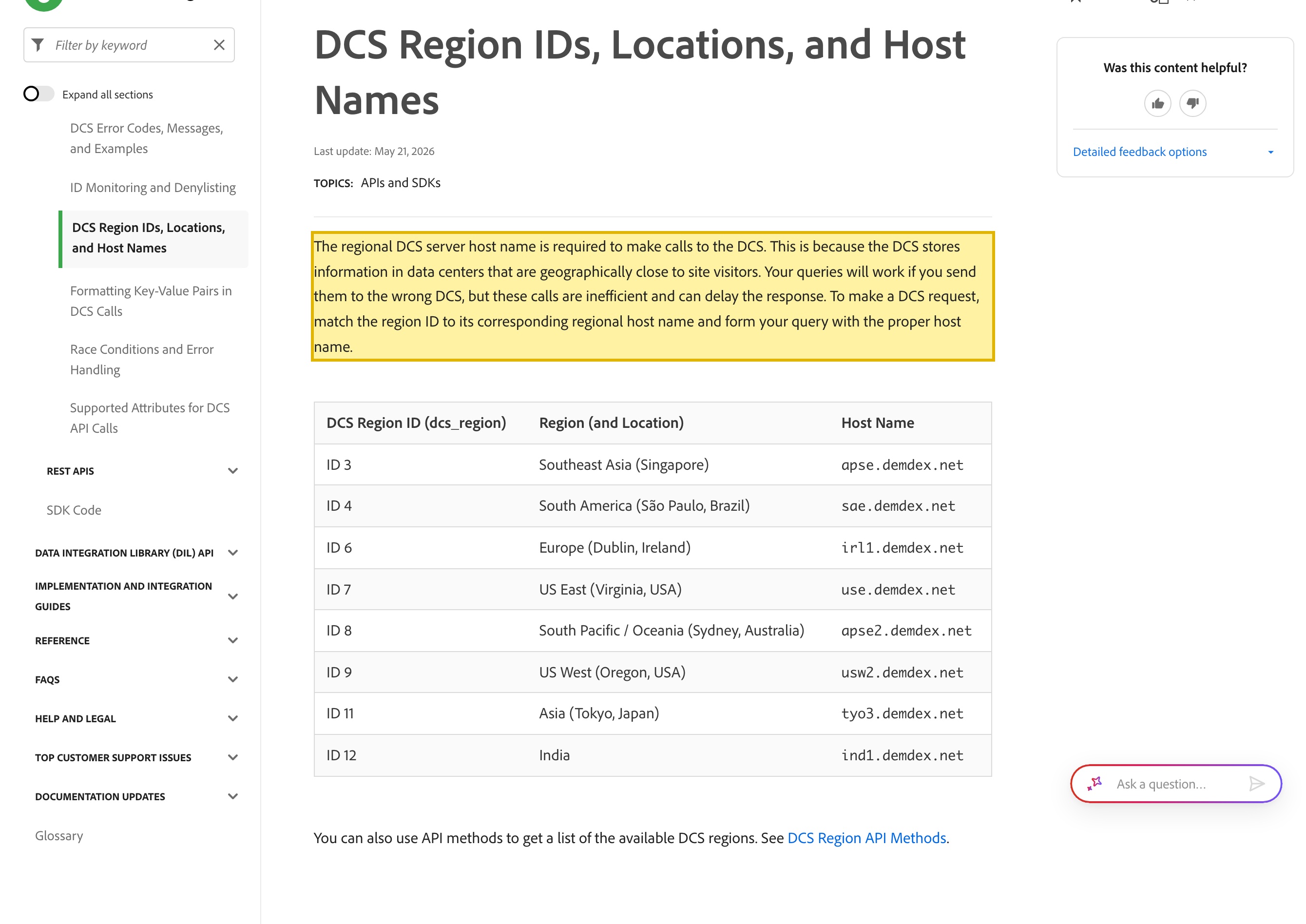Open Race Conditions and Error Handling
The width and height of the screenshot is (1306, 924).
click(142, 360)
